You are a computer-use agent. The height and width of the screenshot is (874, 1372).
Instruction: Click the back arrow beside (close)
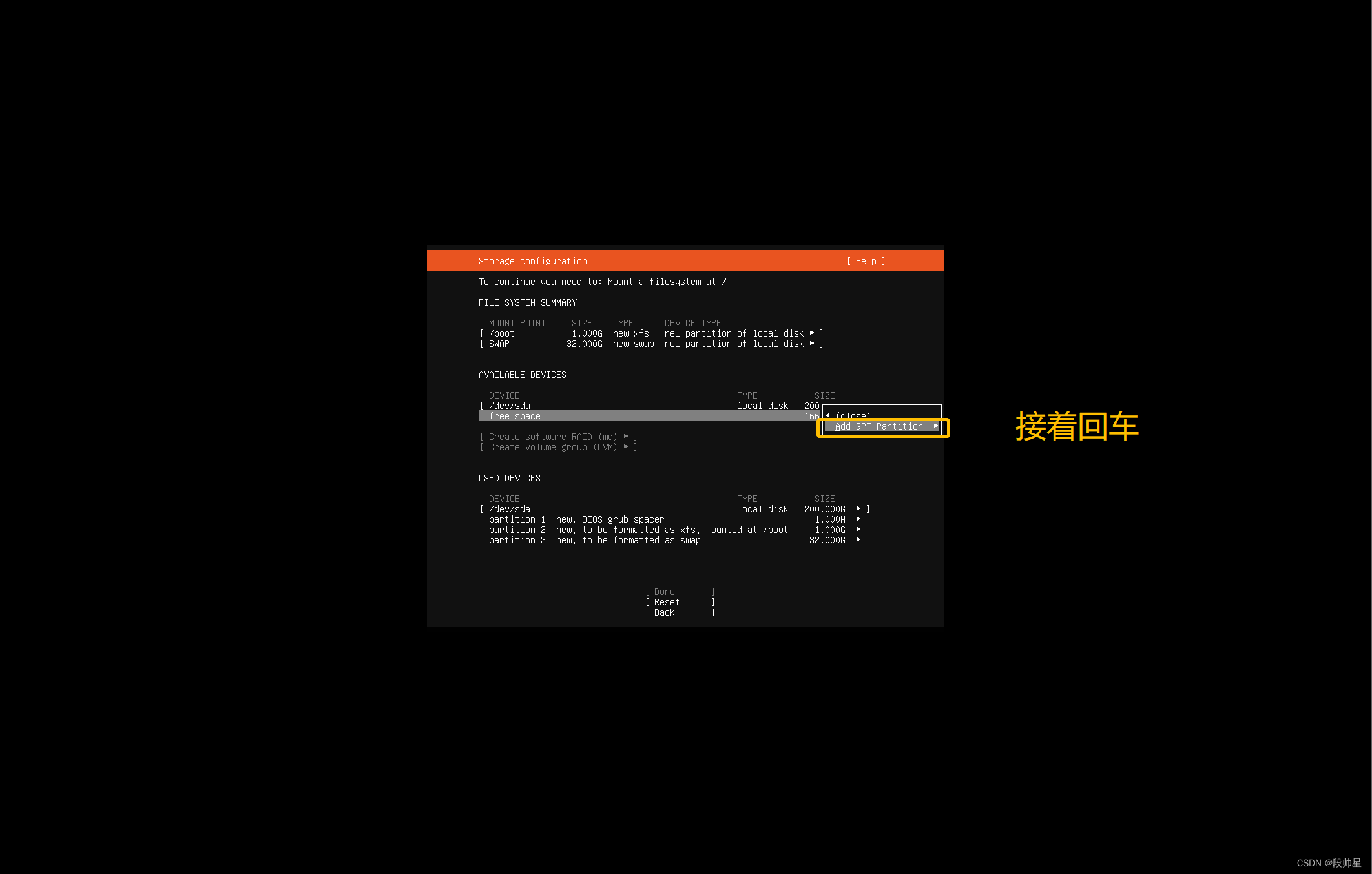(x=828, y=416)
